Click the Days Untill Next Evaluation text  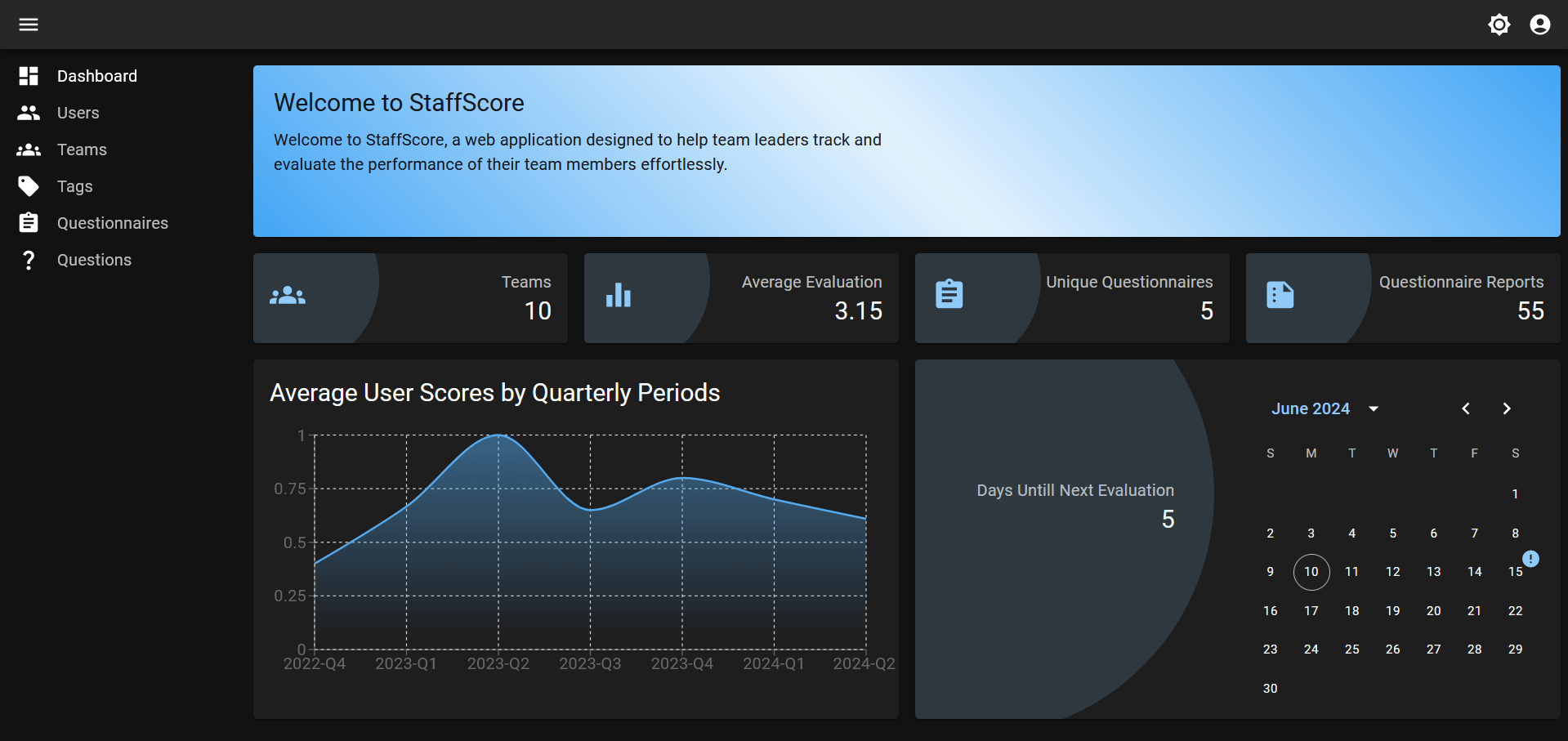coord(1075,490)
